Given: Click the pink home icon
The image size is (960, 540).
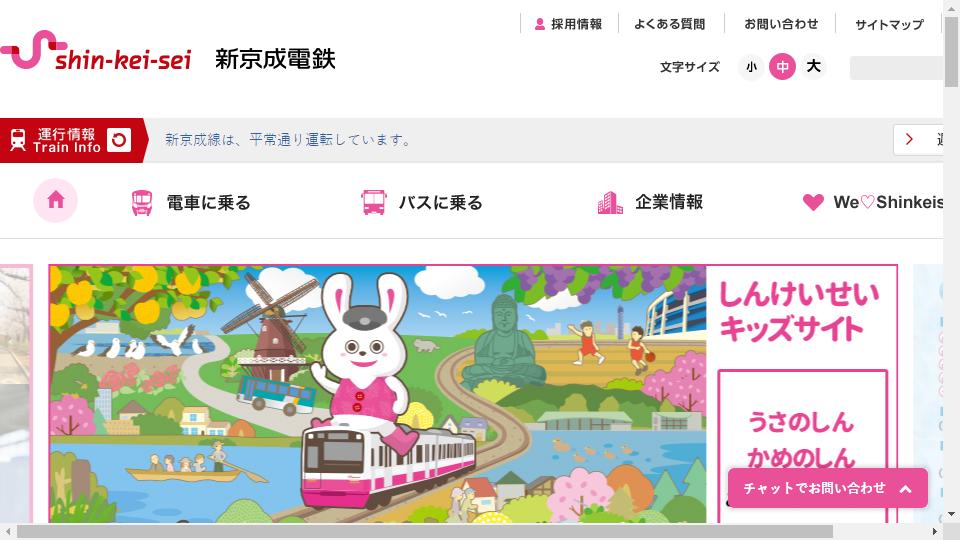Looking at the screenshot, I should click(55, 200).
